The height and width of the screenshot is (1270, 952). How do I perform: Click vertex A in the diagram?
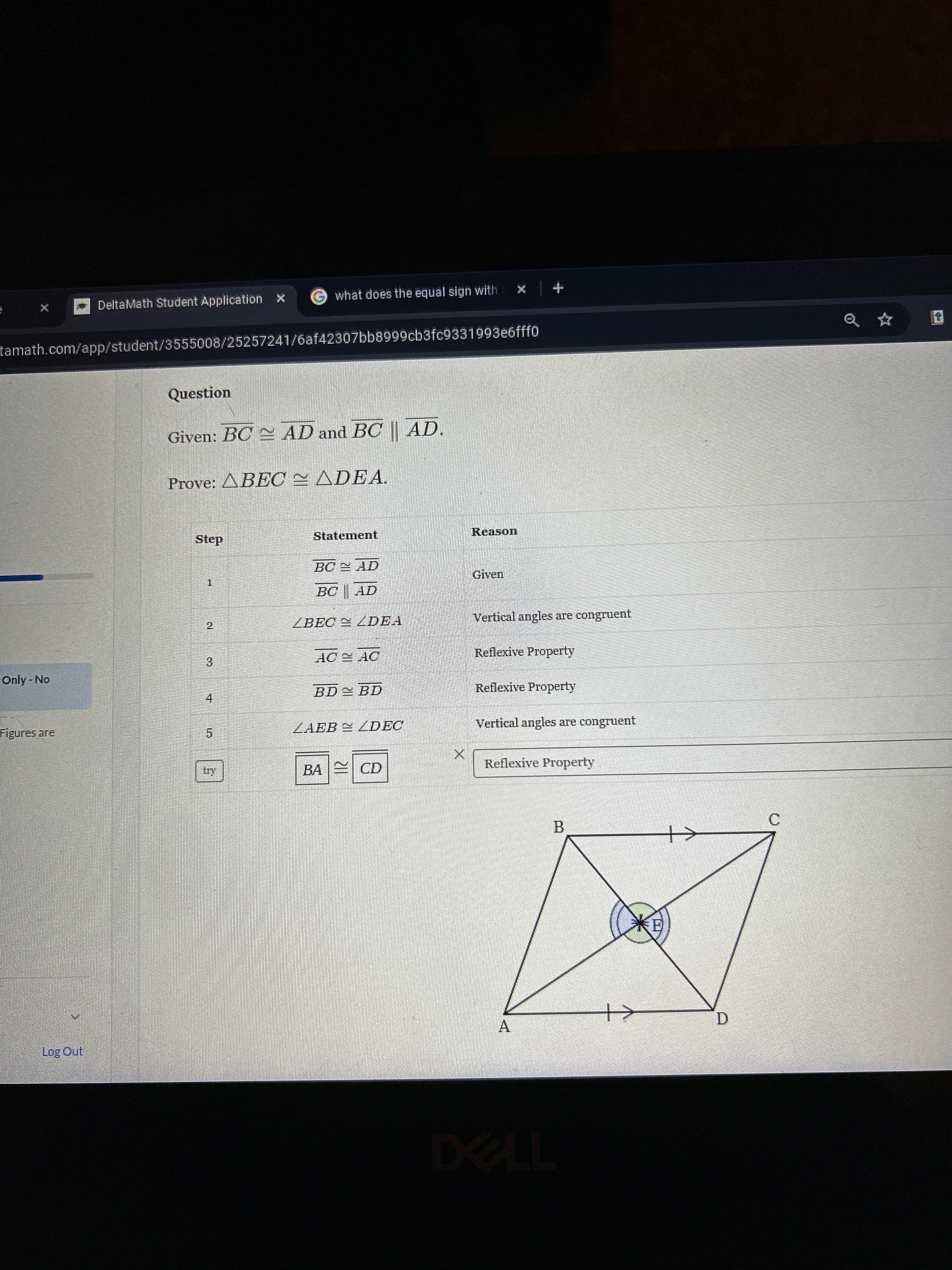coord(504,1027)
